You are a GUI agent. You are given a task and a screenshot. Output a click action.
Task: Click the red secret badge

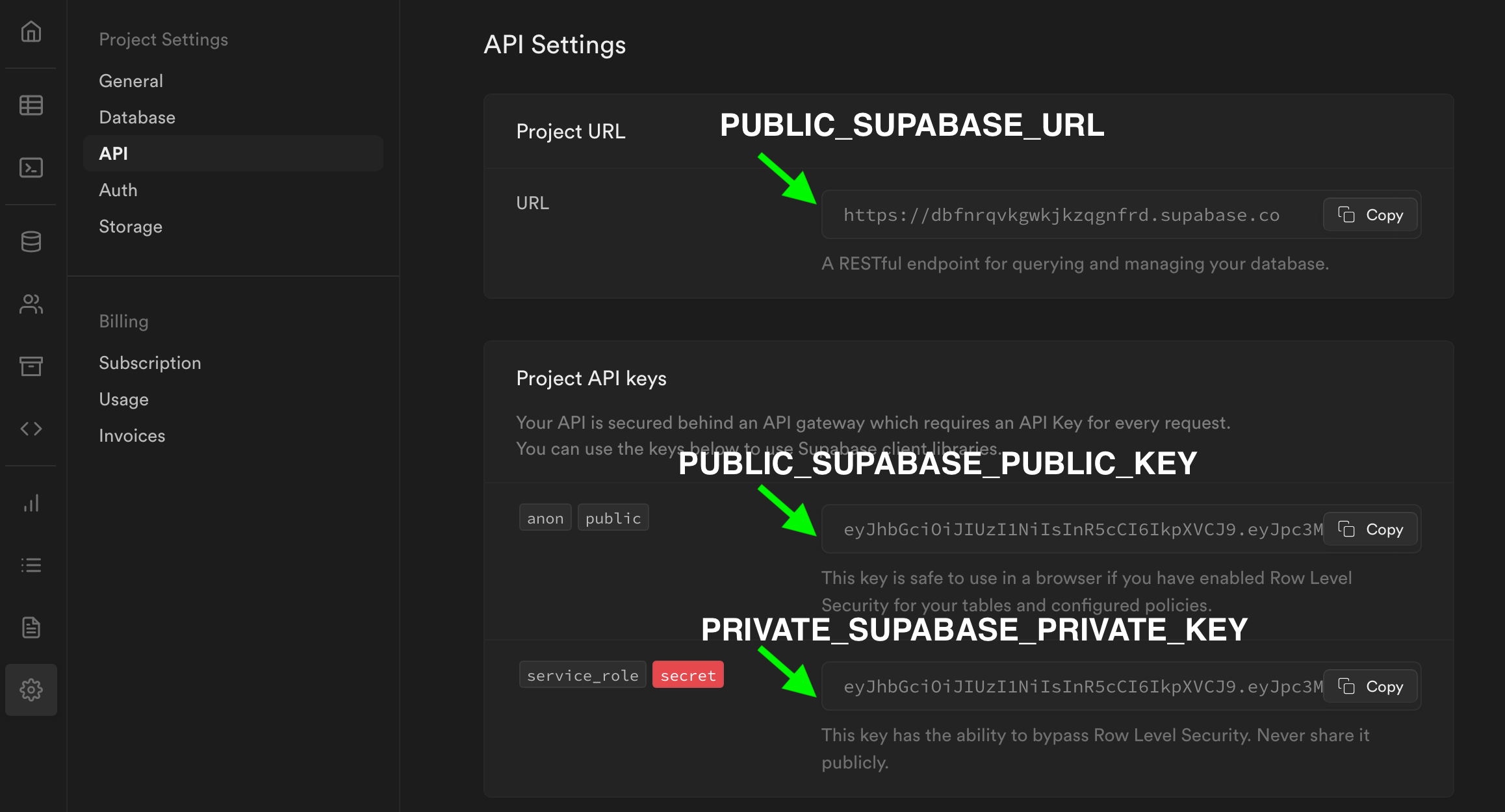tap(688, 674)
